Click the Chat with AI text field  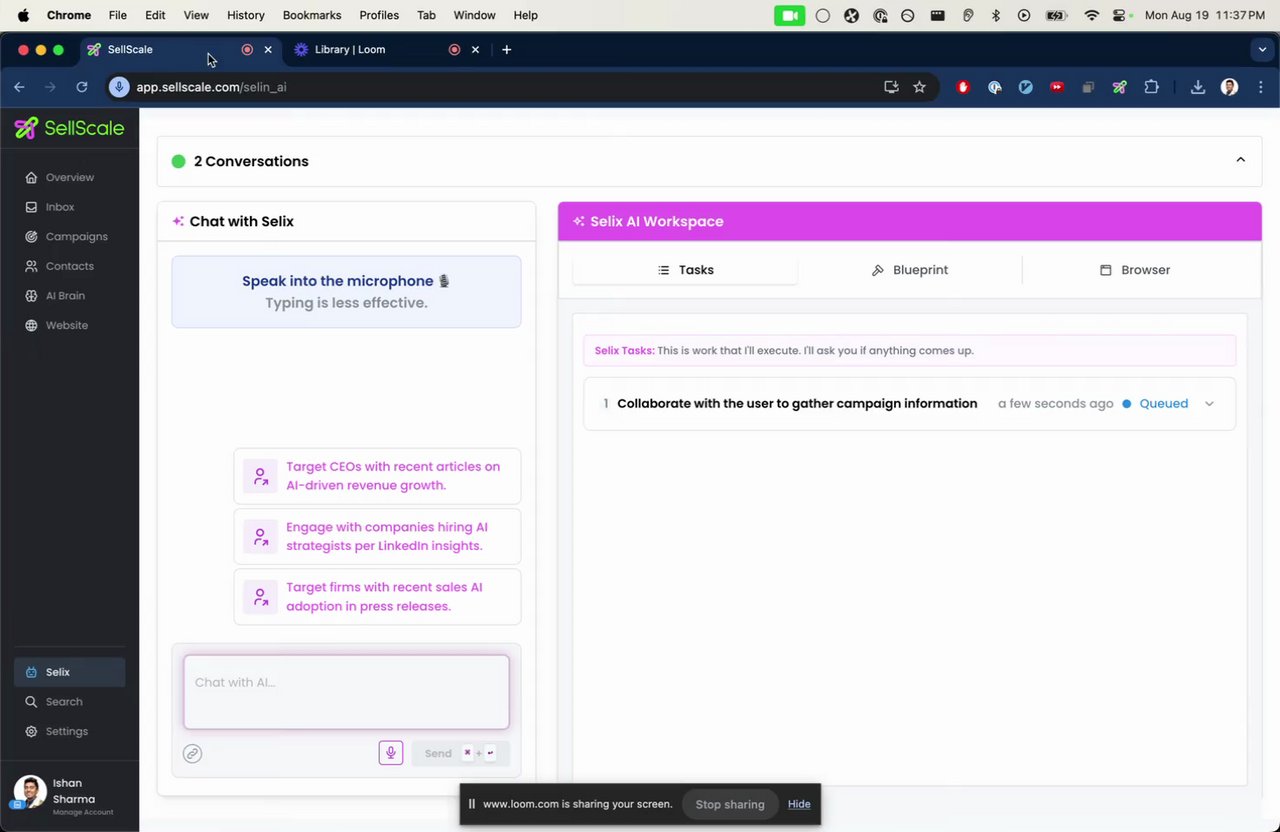[x=346, y=692]
